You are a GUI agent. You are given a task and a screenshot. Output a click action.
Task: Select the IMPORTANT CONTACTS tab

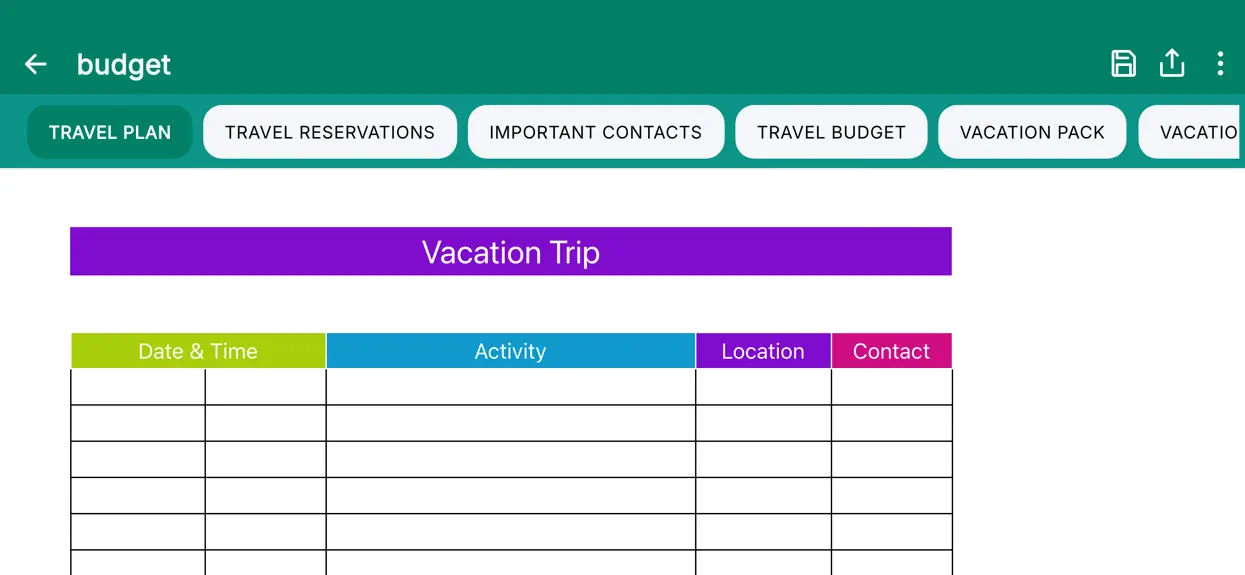tap(596, 132)
